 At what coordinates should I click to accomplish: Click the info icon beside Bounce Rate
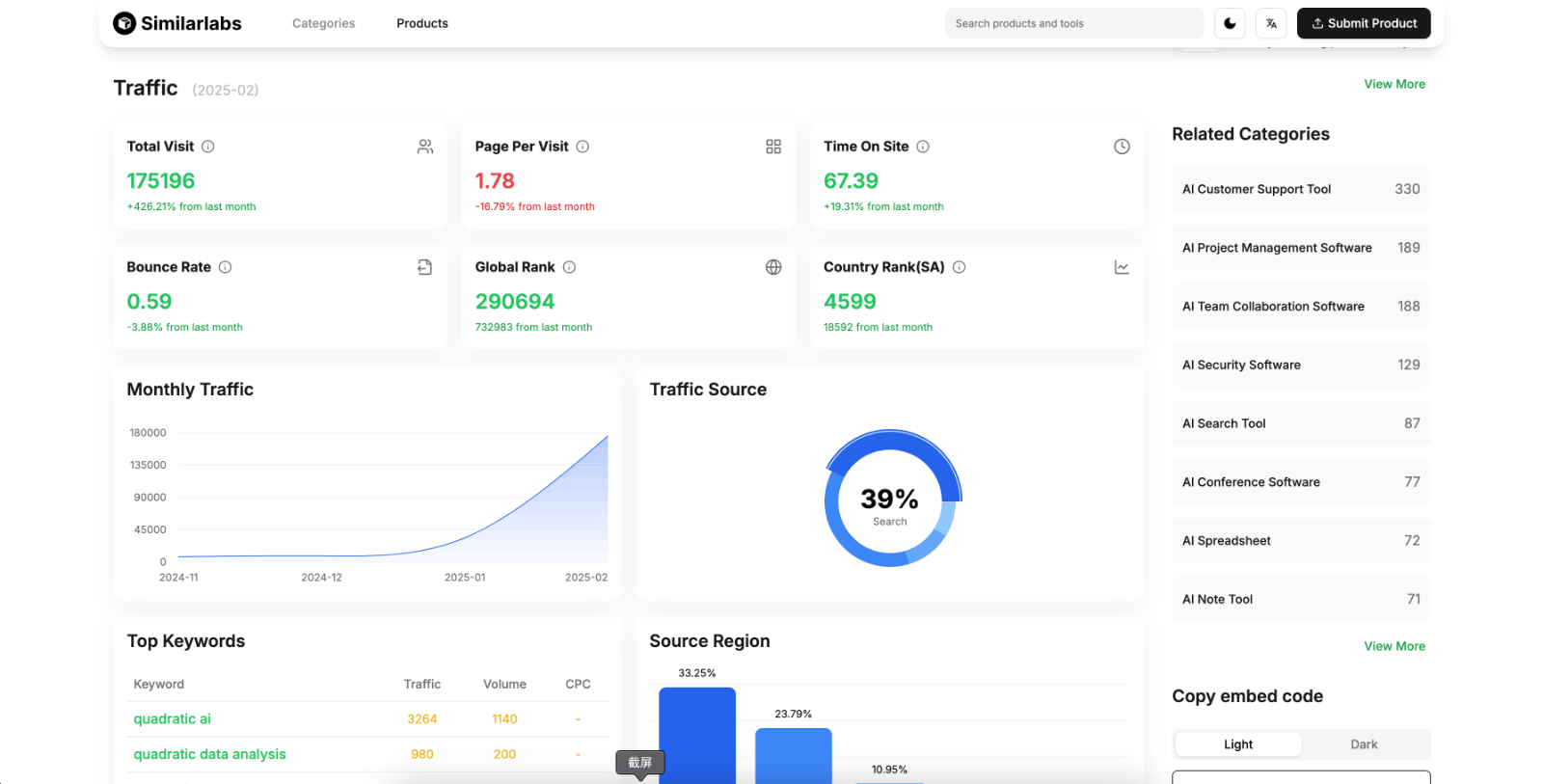(x=226, y=267)
